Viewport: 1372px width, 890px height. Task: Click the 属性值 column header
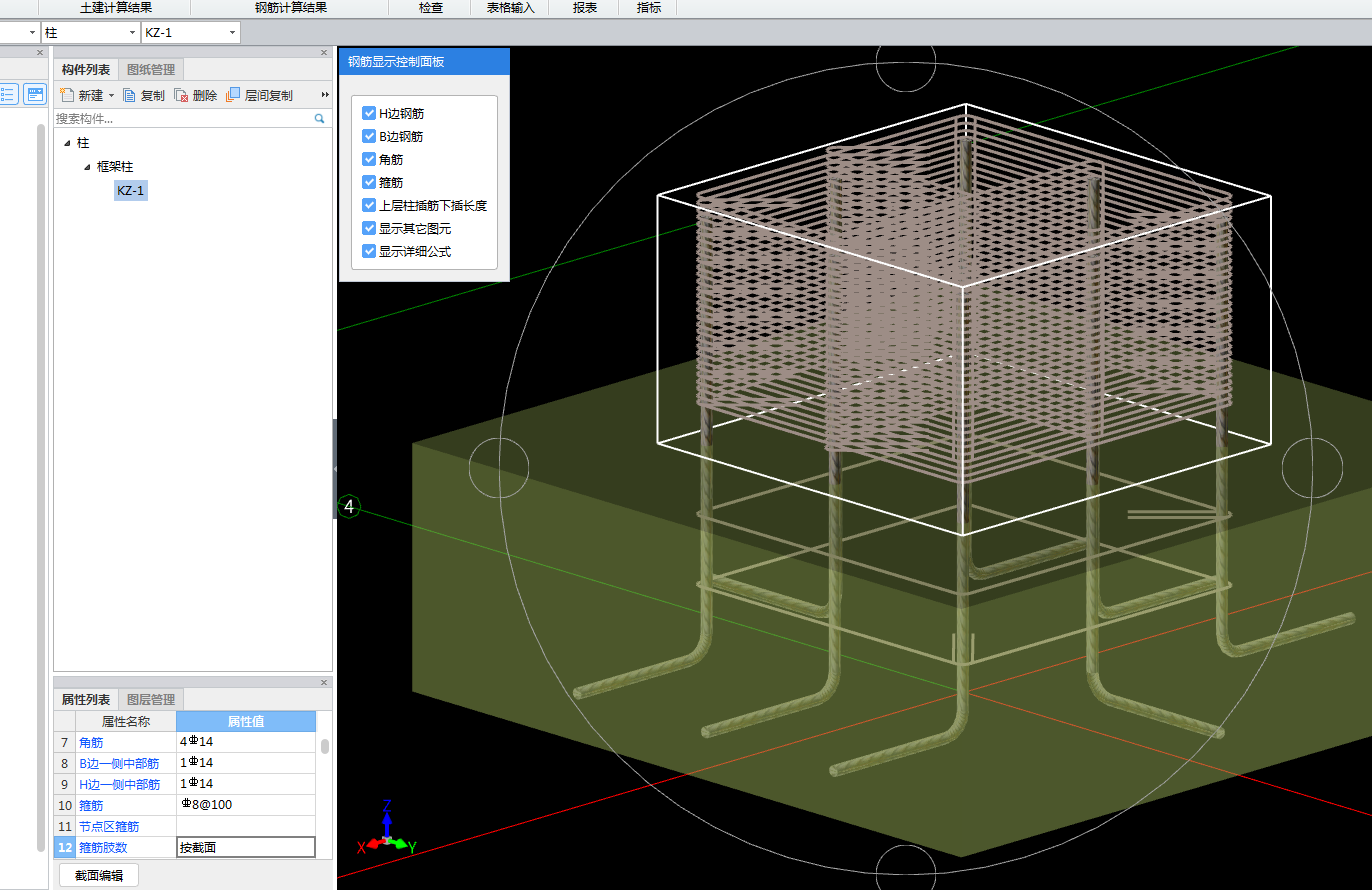(246, 721)
